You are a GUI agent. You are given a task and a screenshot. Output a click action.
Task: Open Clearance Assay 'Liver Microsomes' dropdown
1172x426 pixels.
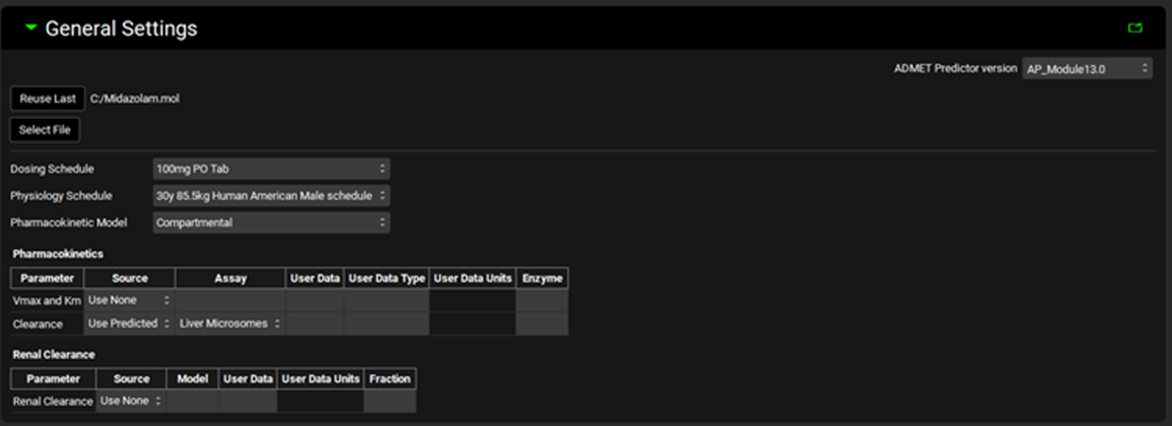pyautogui.click(x=230, y=324)
